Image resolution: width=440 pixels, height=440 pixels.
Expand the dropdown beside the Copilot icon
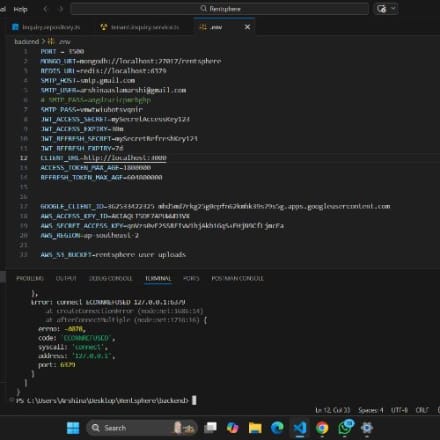click(393, 8)
